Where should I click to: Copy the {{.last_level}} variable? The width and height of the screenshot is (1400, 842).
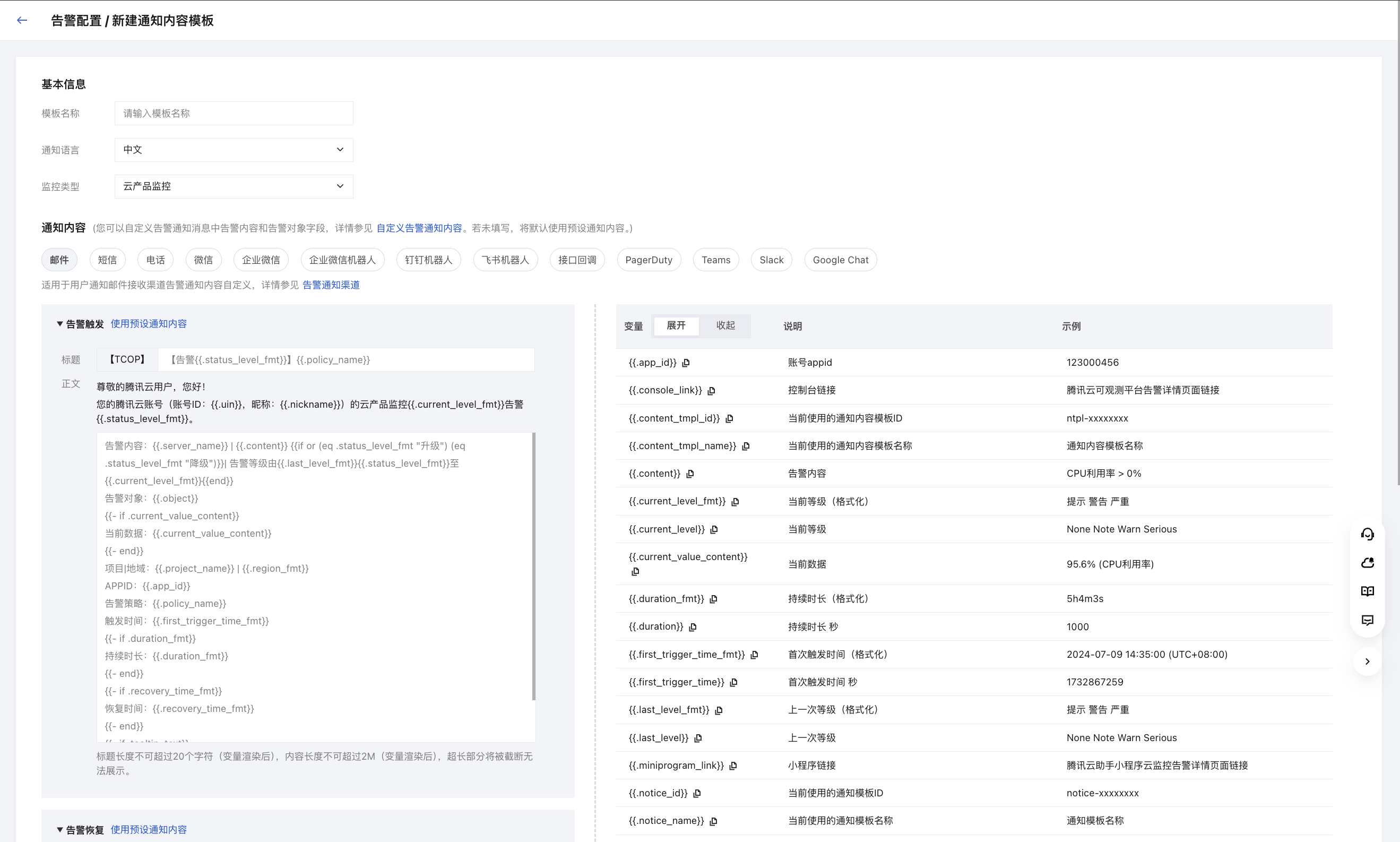[698, 738]
